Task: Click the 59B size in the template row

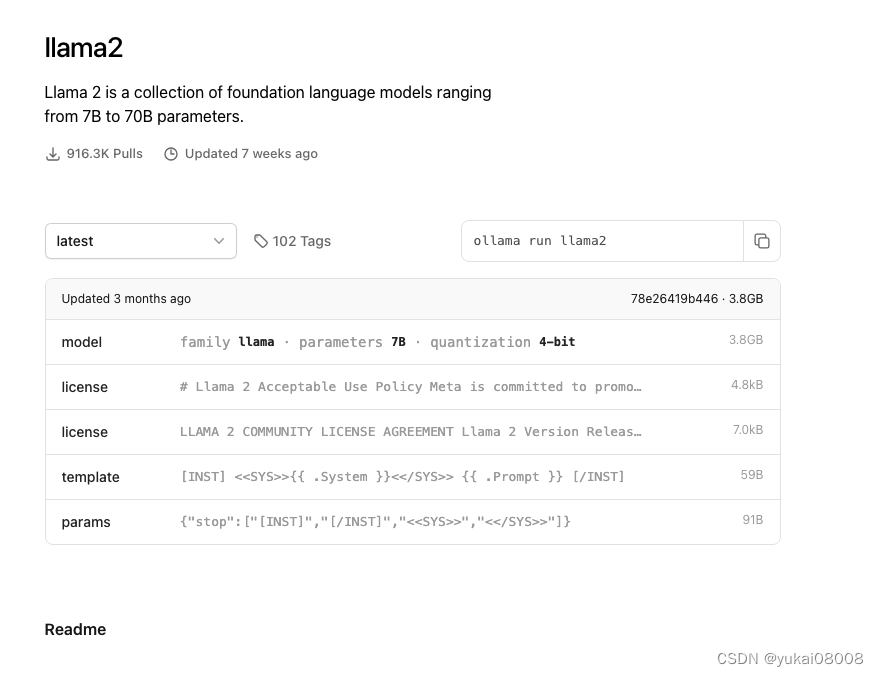Action: click(752, 475)
